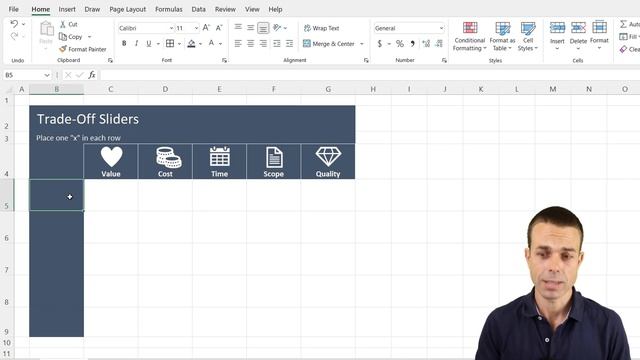640x360 pixels.
Task: Apply the font color A
Action: coord(211,43)
